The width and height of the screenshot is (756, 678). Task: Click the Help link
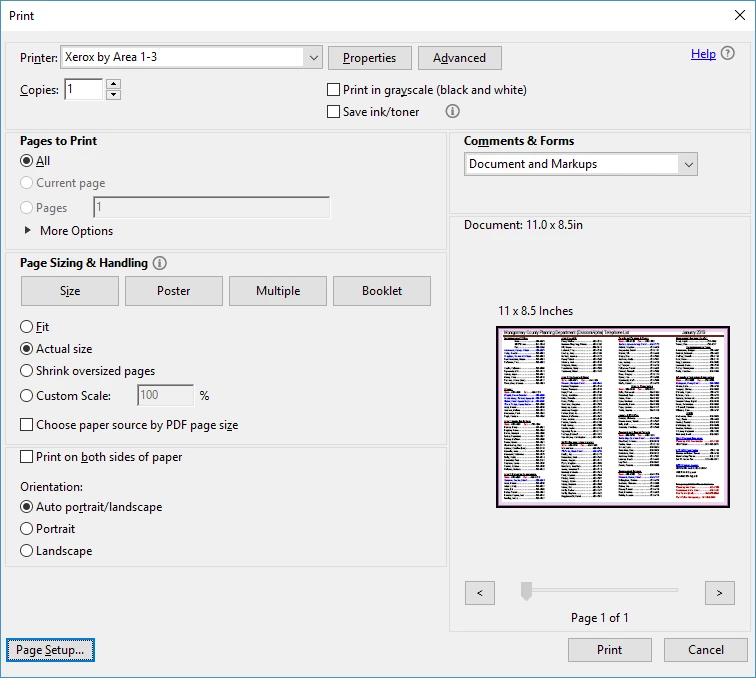703,54
